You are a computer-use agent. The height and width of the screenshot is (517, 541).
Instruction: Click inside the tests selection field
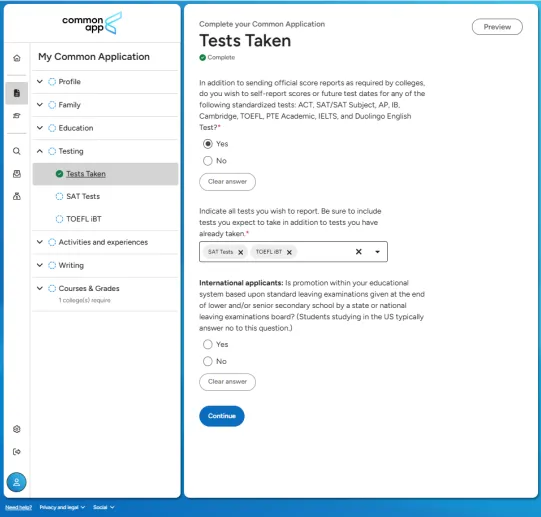pos(293,252)
